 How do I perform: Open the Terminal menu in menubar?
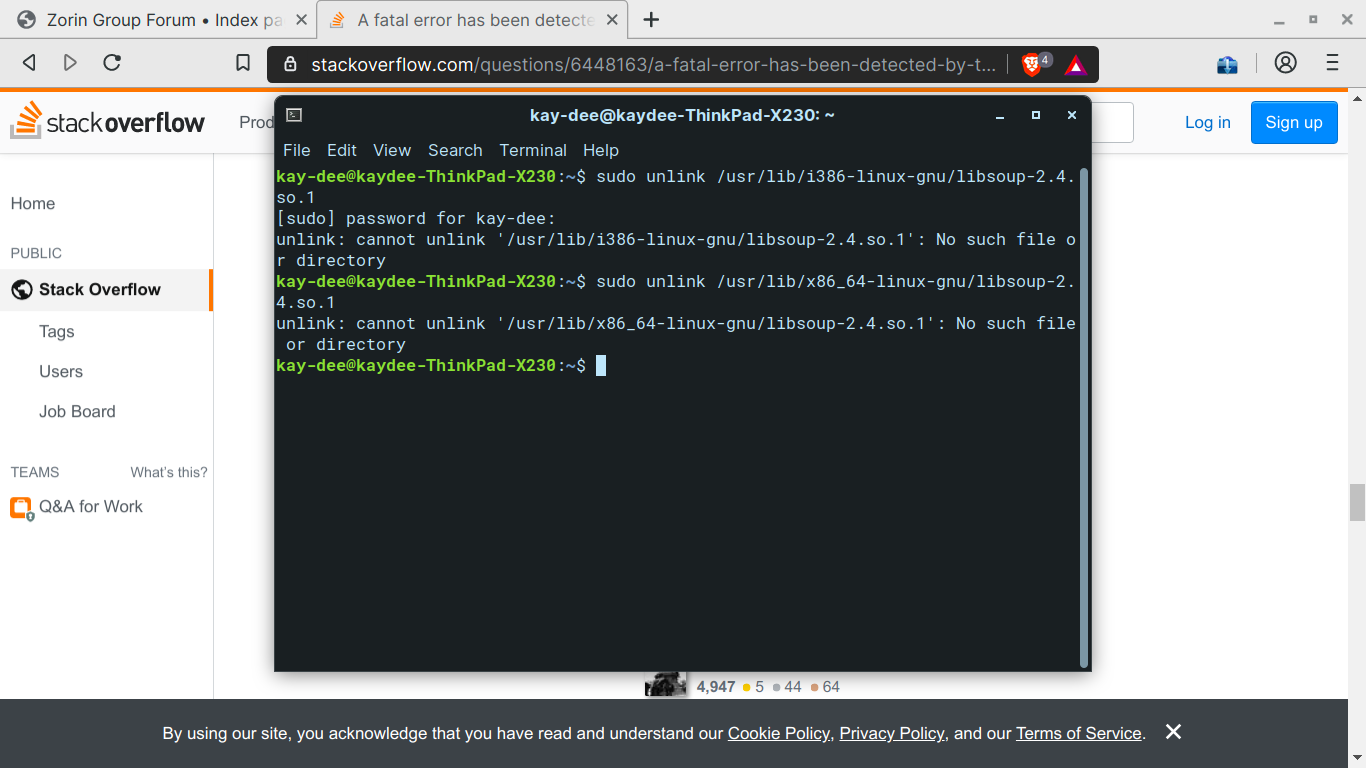(x=533, y=150)
